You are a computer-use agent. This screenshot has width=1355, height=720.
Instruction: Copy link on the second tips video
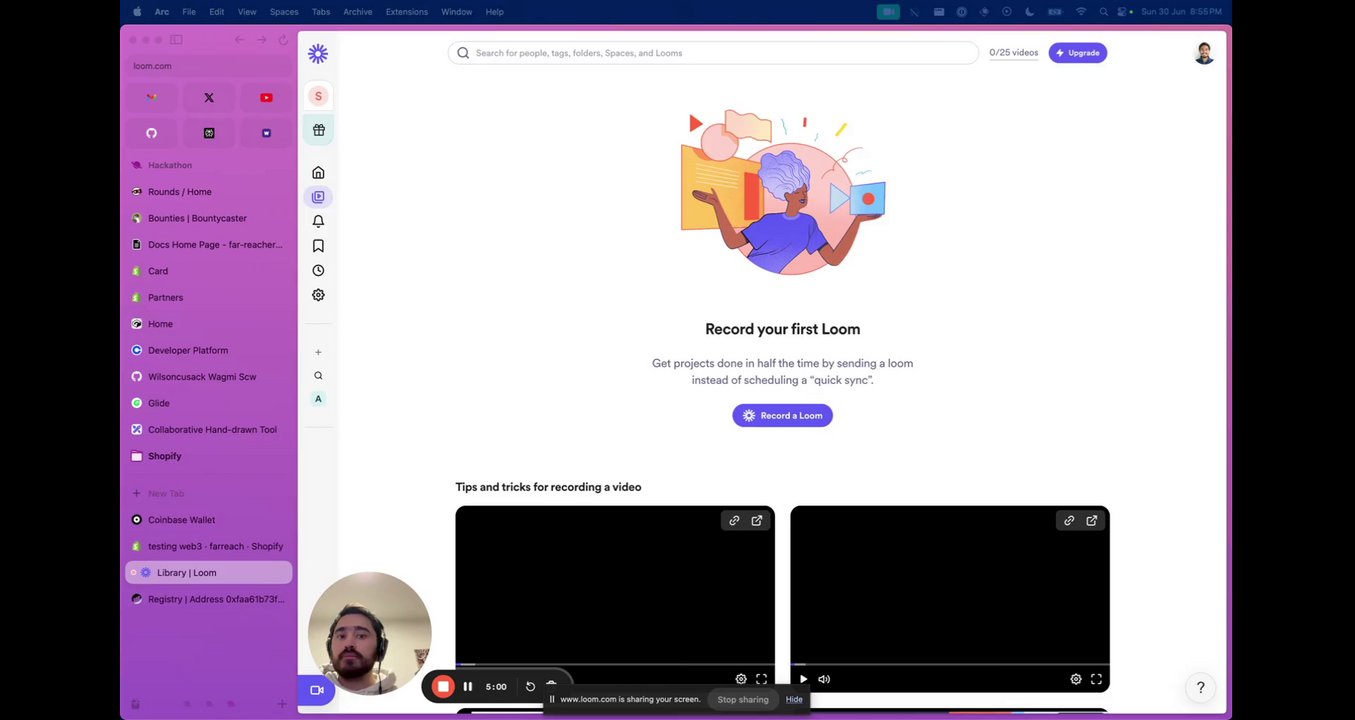pyautogui.click(x=1069, y=520)
